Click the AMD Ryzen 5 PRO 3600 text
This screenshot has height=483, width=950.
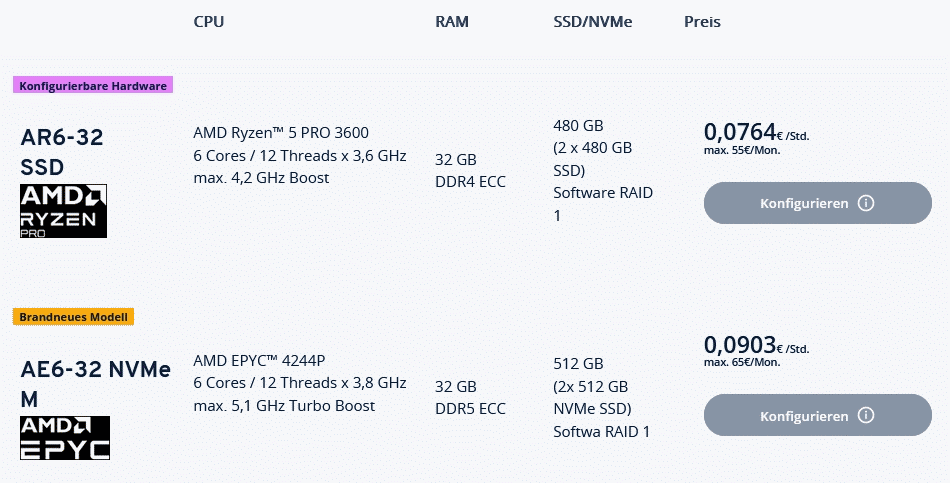click(286, 133)
